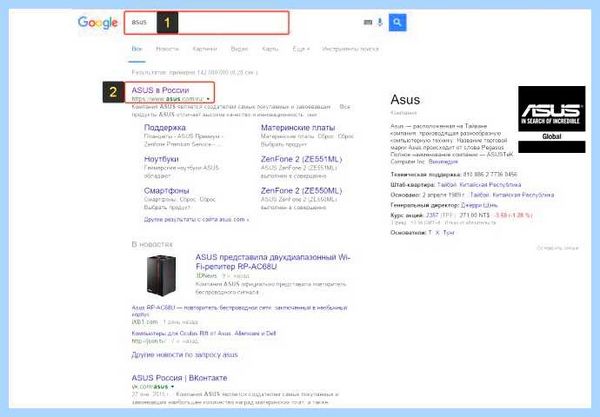600x417 pixels.
Task: Expand the Ещё dropdown menu
Action: (301, 49)
